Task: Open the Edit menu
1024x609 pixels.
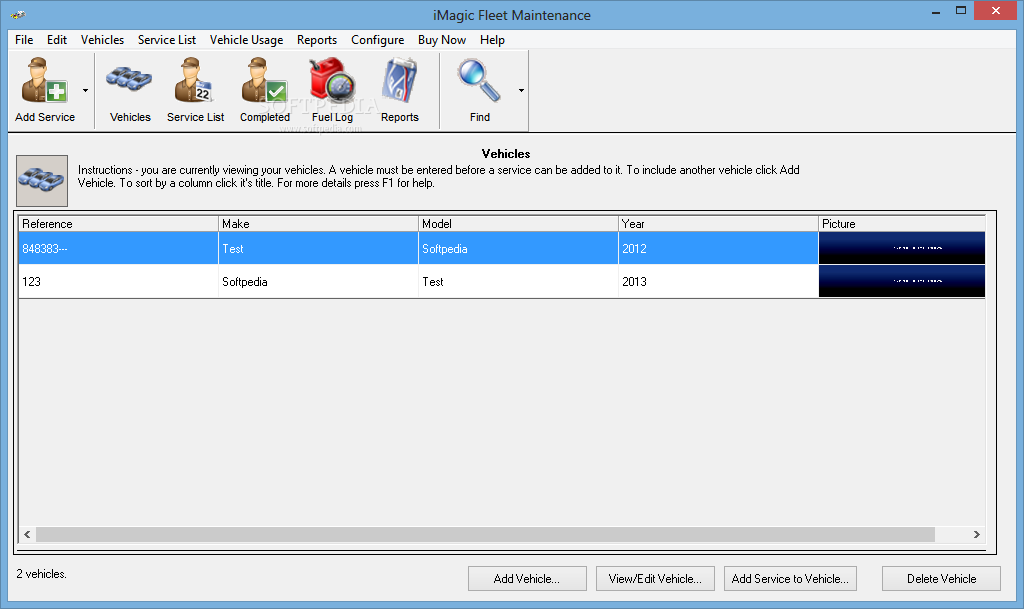Action: pyautogui.click(x=57, y=40)
